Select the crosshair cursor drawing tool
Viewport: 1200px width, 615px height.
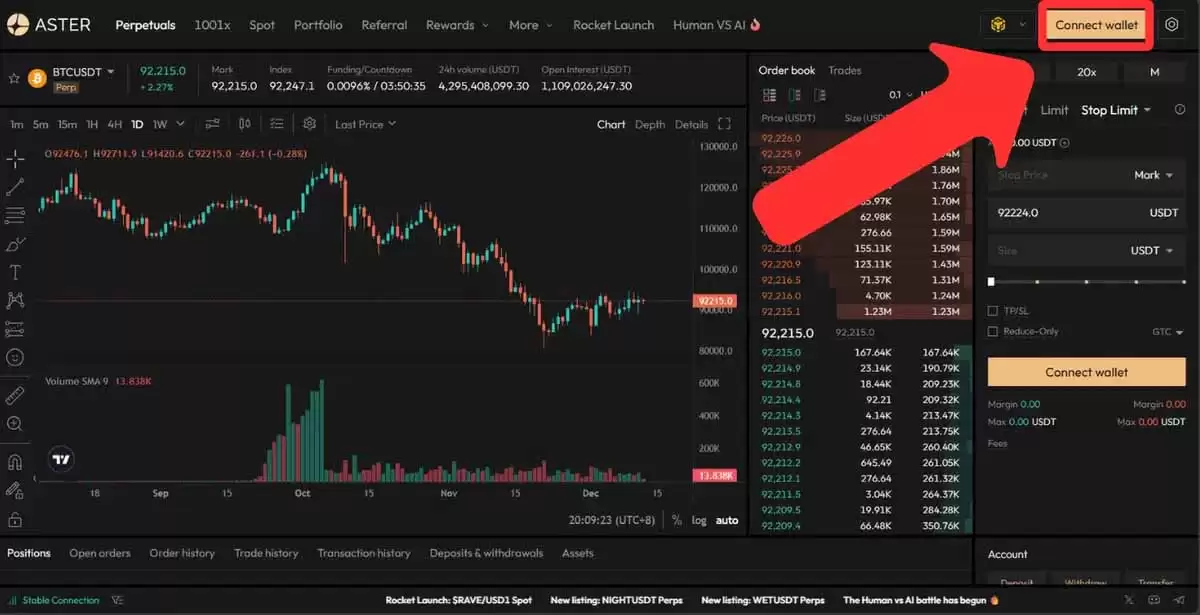pyautogui.click(x=15, y=158)
